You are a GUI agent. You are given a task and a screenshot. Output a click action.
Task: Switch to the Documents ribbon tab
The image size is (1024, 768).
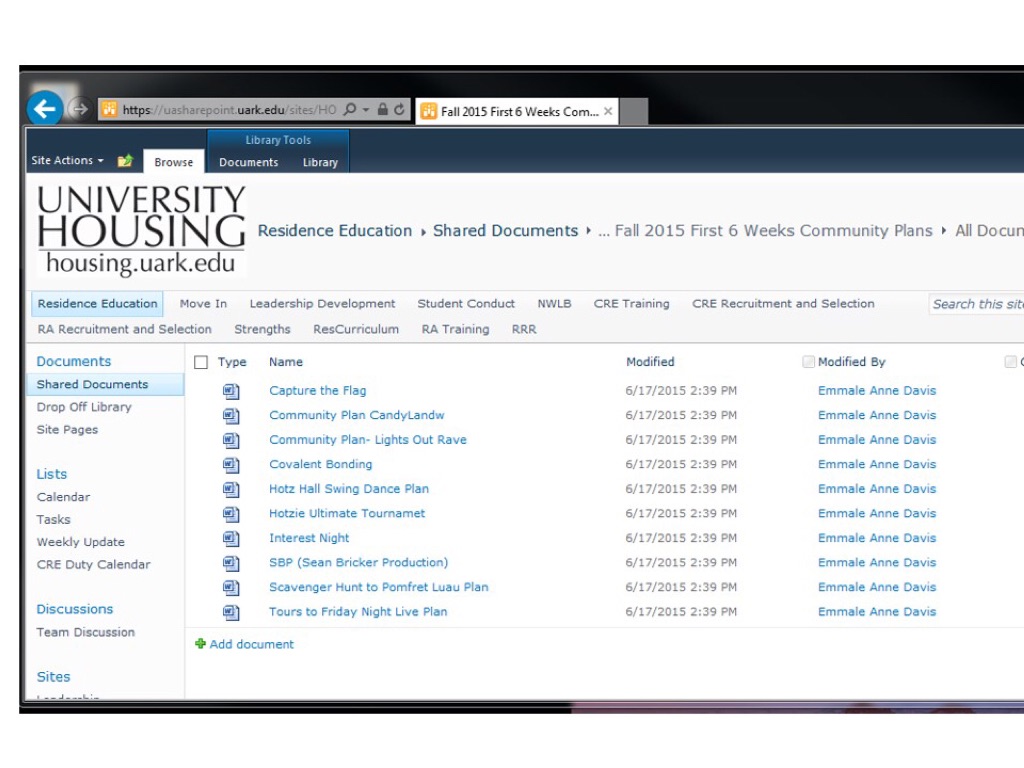pyautogui.click(x=248, y=162)
